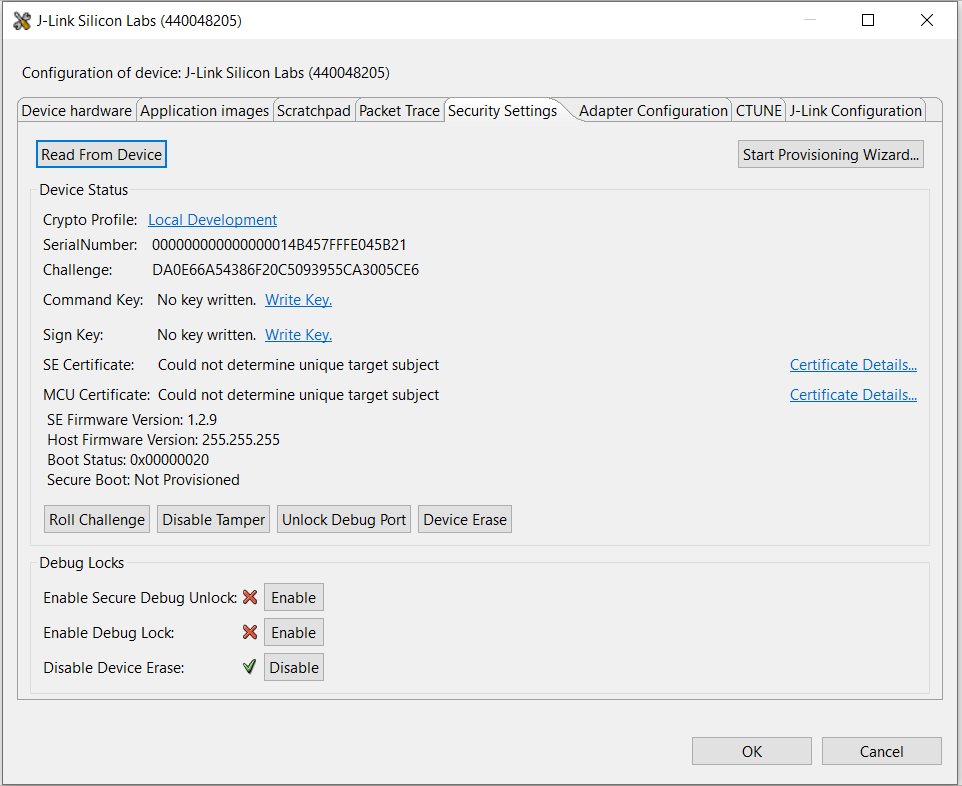Disable the Device Erase protection setting
Viewport: 962px width, 786px height.
click(x=293, y=667)
